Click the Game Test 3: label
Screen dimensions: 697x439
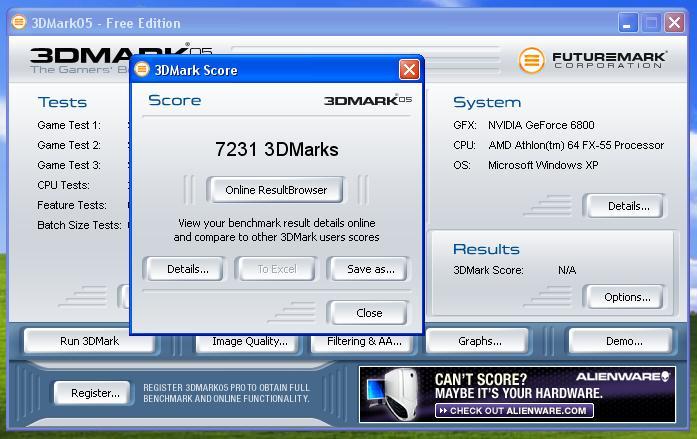69,165
